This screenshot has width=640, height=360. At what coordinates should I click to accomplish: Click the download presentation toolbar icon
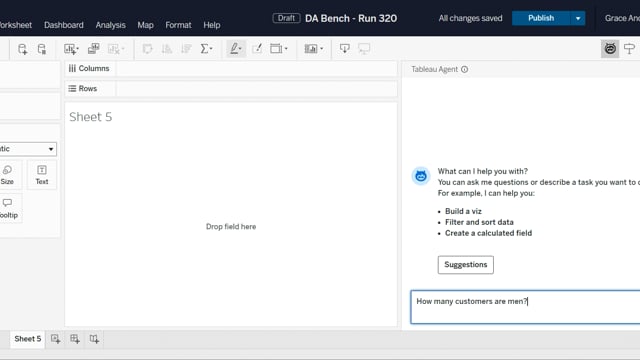(344, 49)
